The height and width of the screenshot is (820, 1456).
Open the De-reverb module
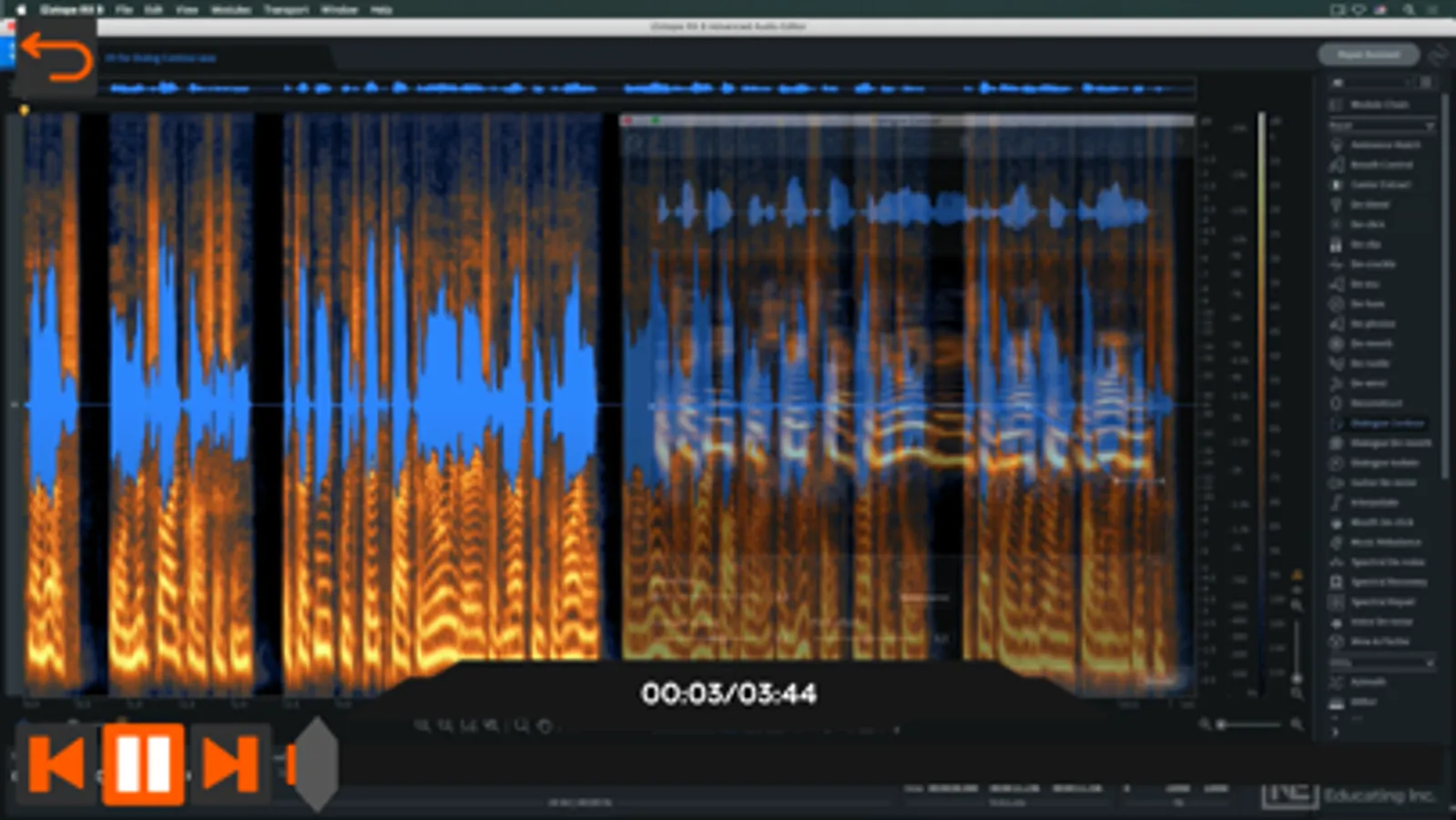pos(1362,343)
